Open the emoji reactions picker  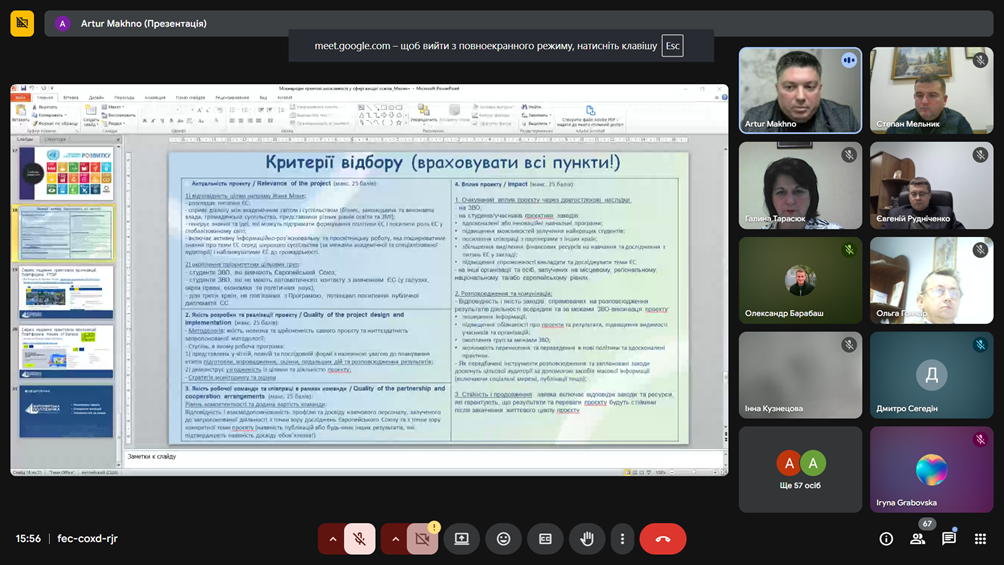pos(503,539)
